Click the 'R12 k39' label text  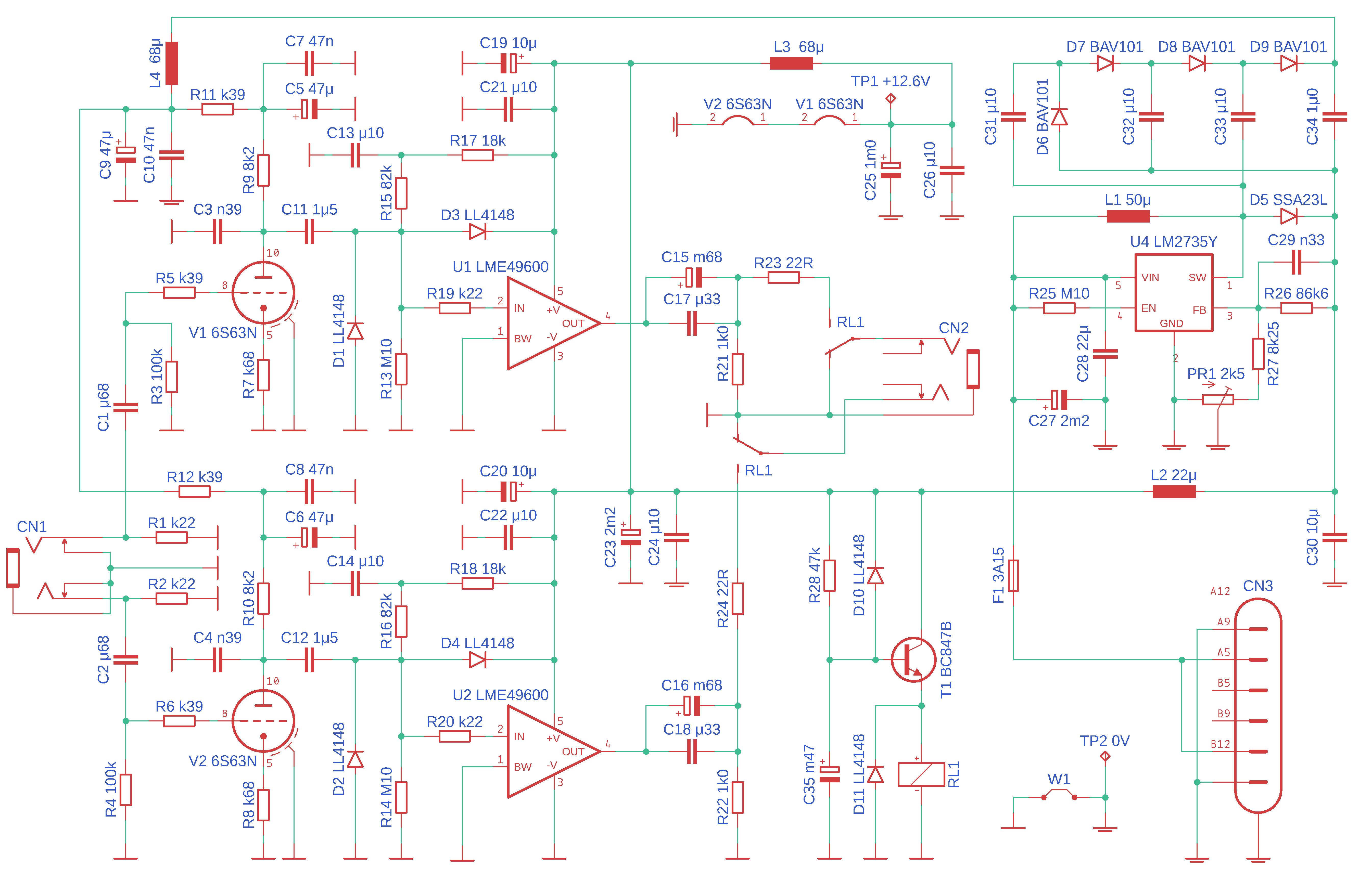click(194, 477)
